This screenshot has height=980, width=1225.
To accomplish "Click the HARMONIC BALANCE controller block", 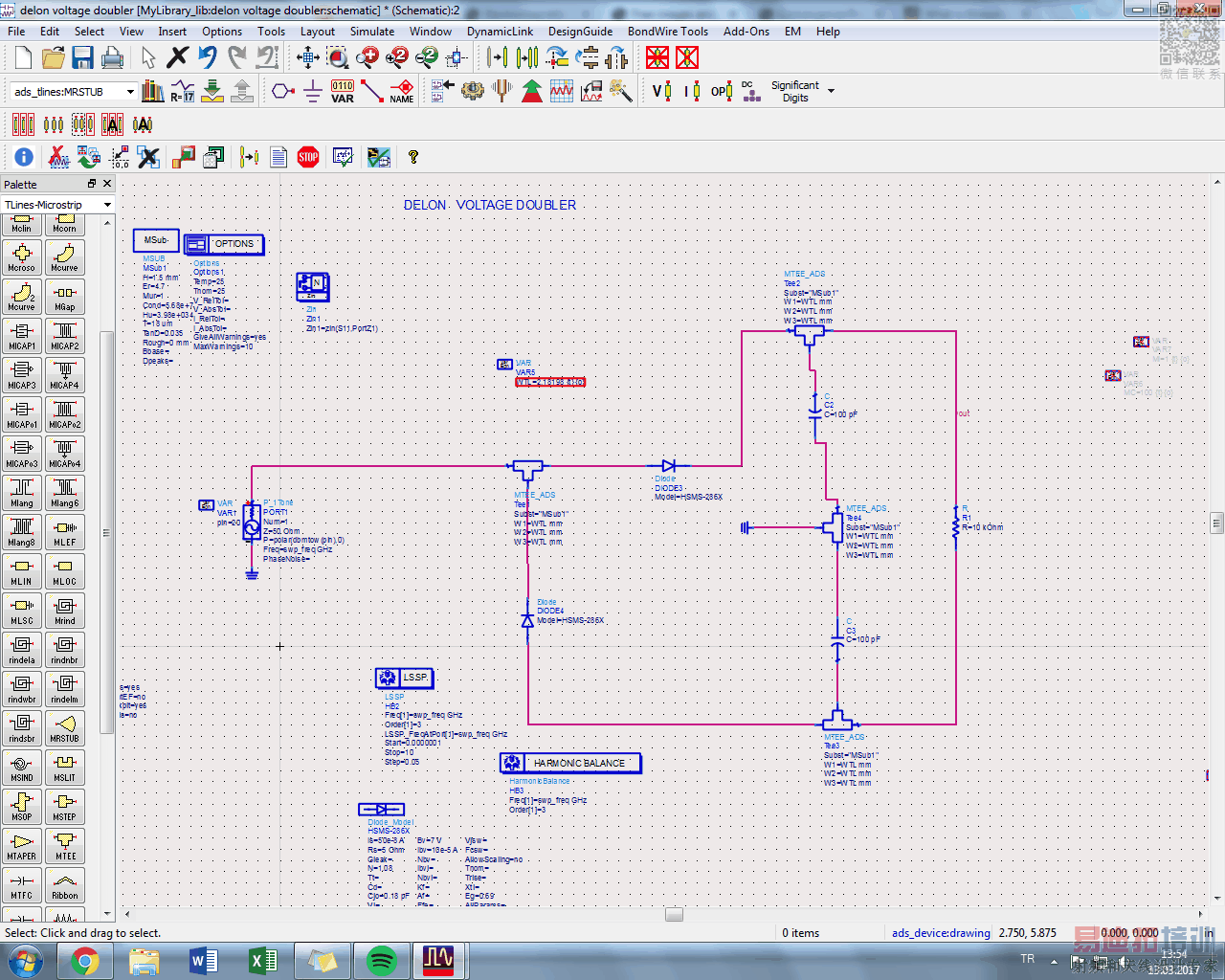I will pos(570,763).
